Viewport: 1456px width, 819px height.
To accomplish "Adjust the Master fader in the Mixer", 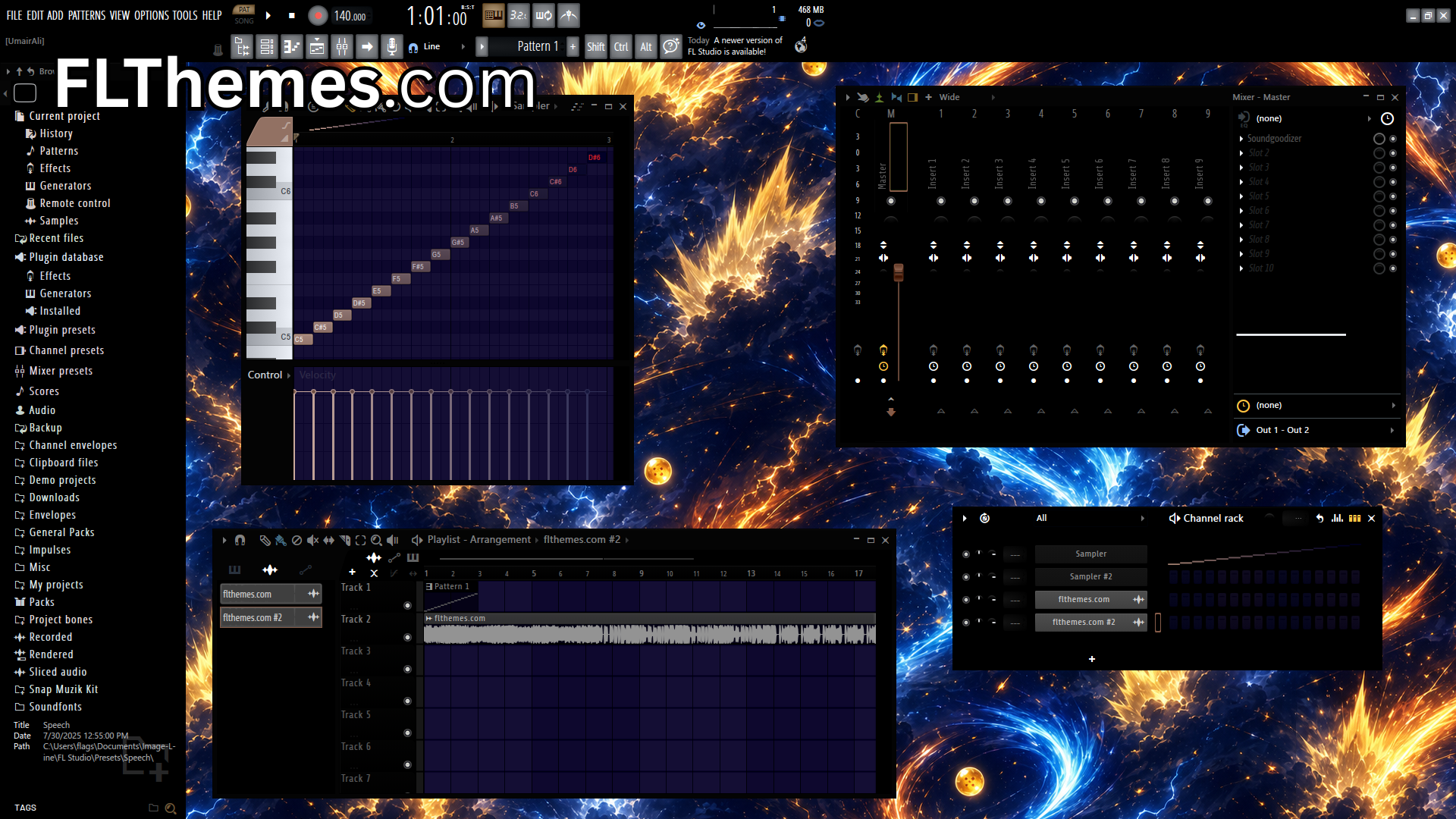I will 899,272.
